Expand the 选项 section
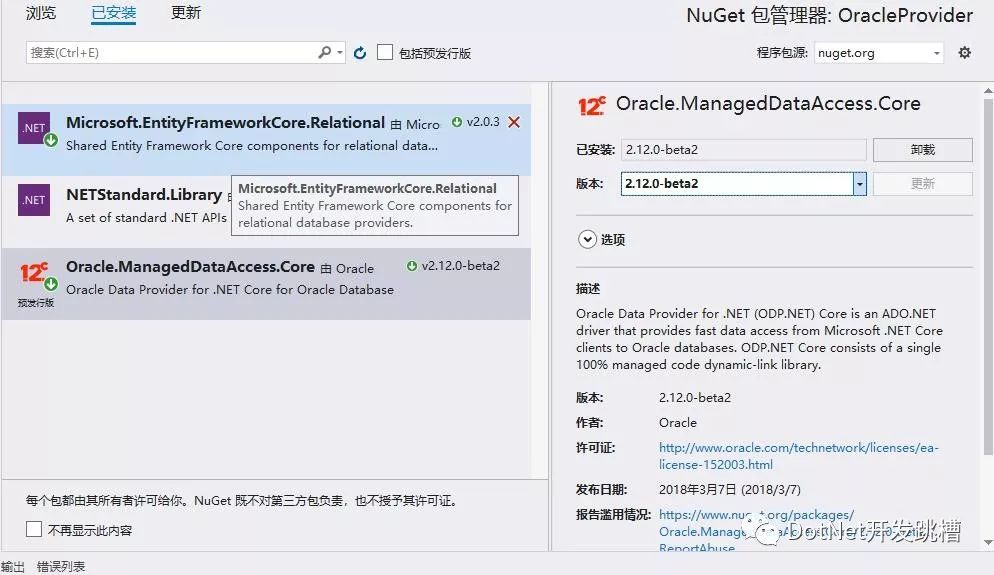Viewport: 994px width, 575px height. tap(587, 239)
